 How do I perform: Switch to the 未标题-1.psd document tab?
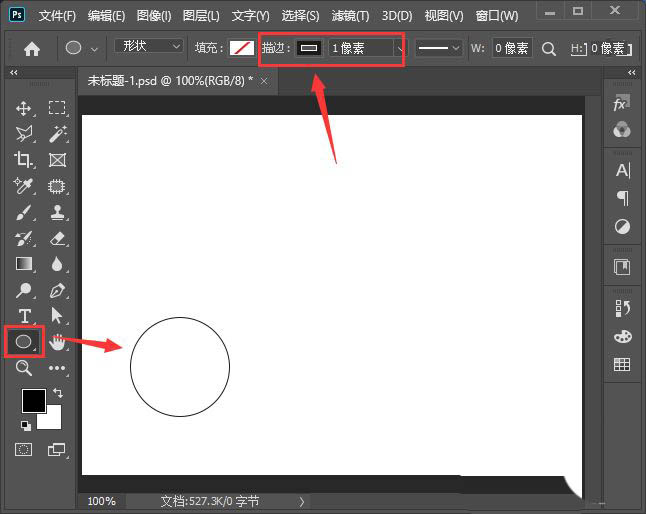tap(170, 81)
